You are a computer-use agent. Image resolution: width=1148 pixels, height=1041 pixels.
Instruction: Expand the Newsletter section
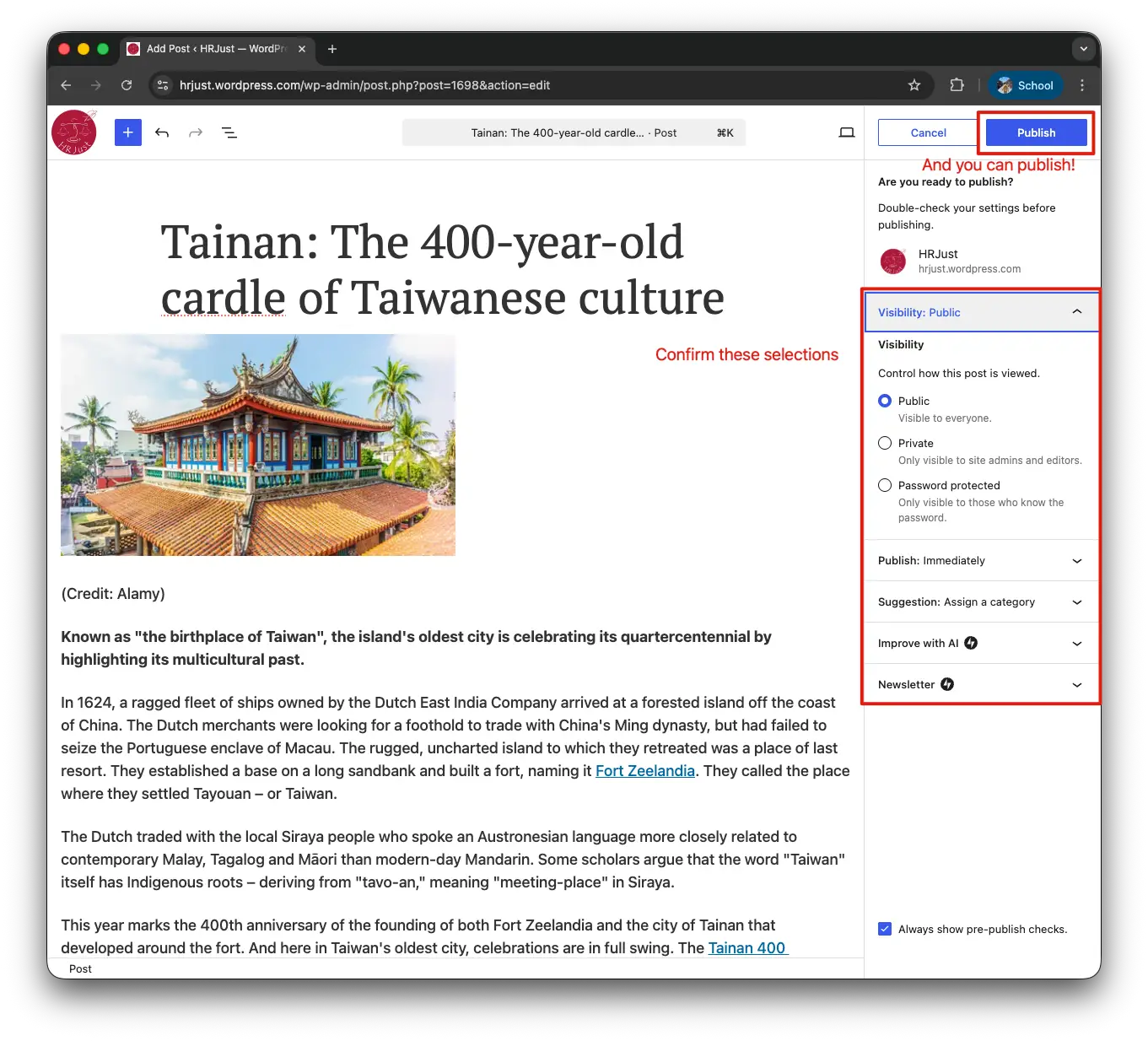(982, 684)
